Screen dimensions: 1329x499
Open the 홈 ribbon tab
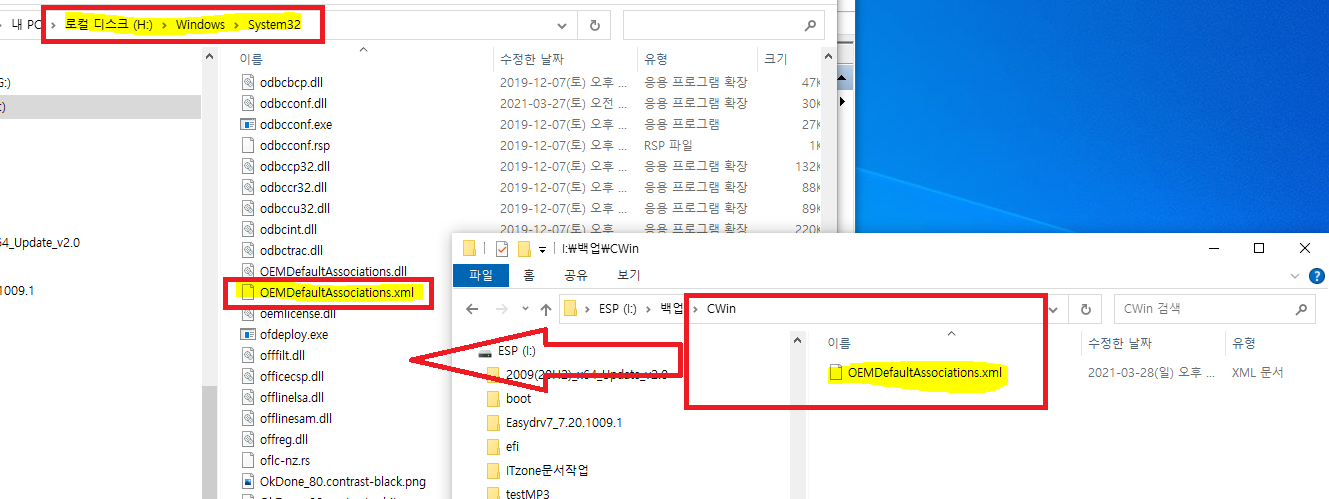pos(529,275)
